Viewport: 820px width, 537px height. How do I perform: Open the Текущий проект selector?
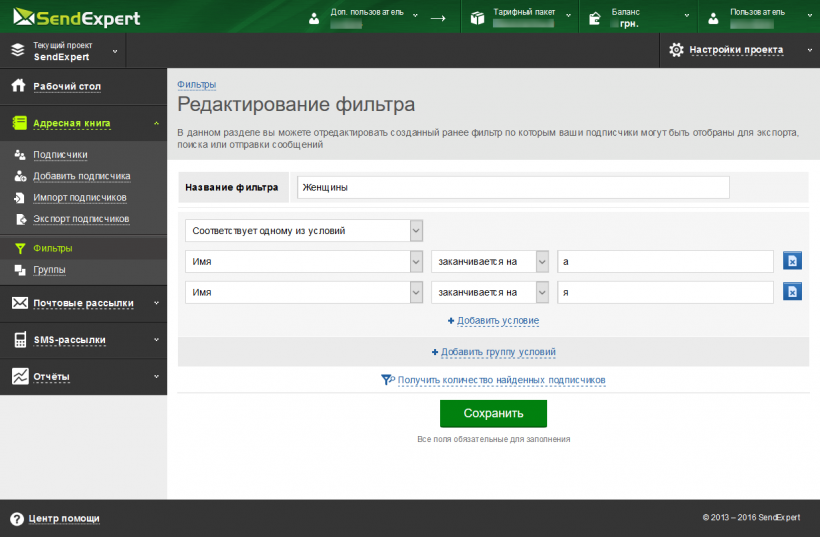[x=64, y=51]
